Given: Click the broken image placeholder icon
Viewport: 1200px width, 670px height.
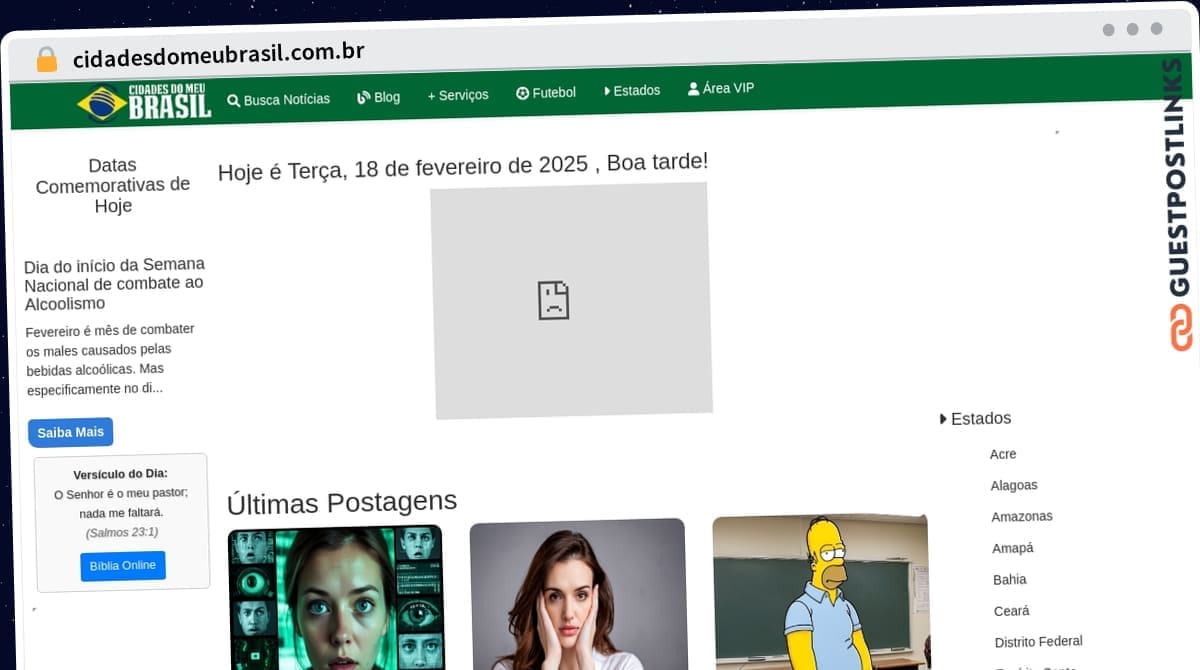Looking at the screenshot, I should [x=553, y=299].
